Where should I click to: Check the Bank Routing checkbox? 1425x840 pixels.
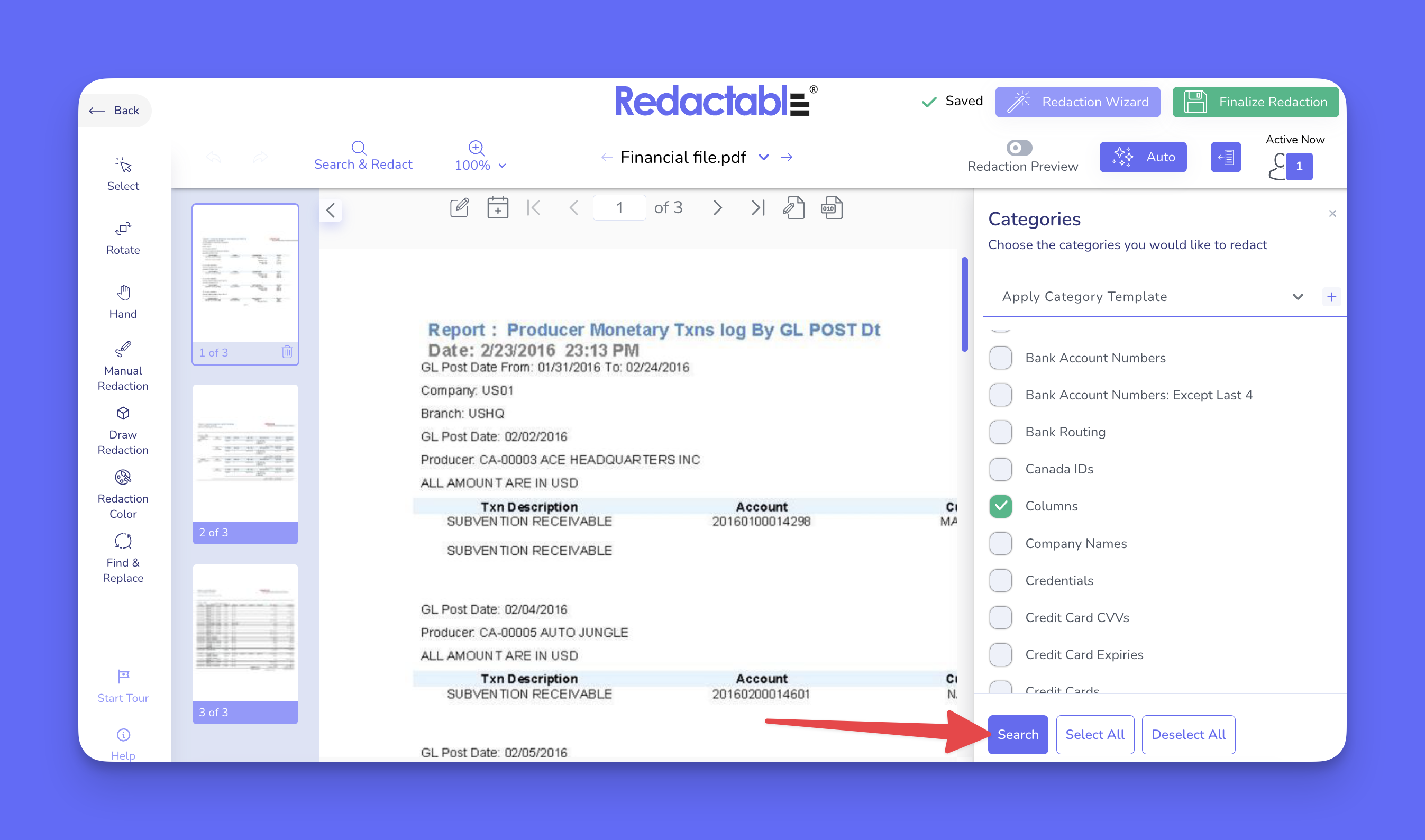point(1000,432)
